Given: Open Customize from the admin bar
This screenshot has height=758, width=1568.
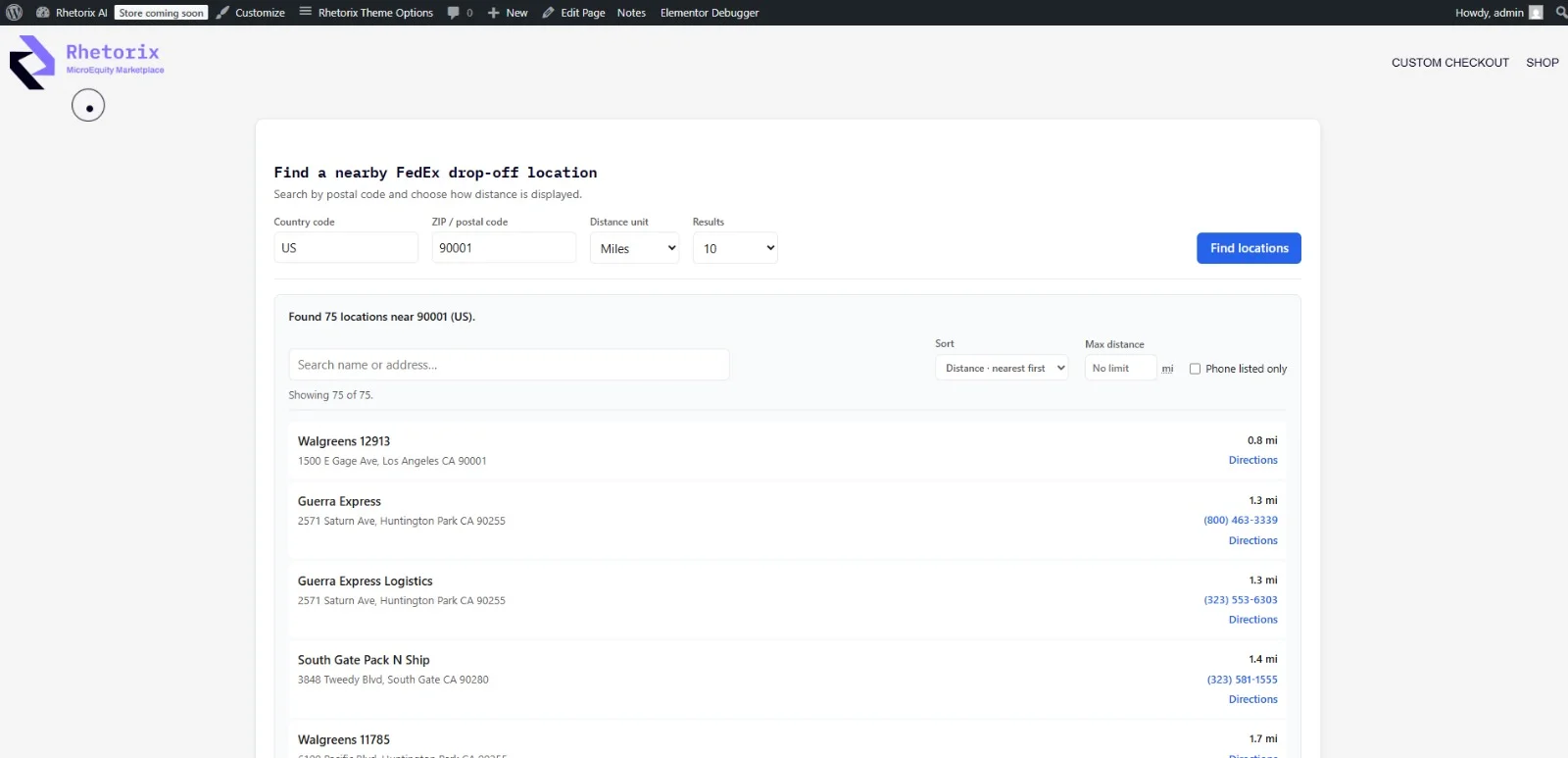Looking at the screenshot, I should (x=251, y=13).
